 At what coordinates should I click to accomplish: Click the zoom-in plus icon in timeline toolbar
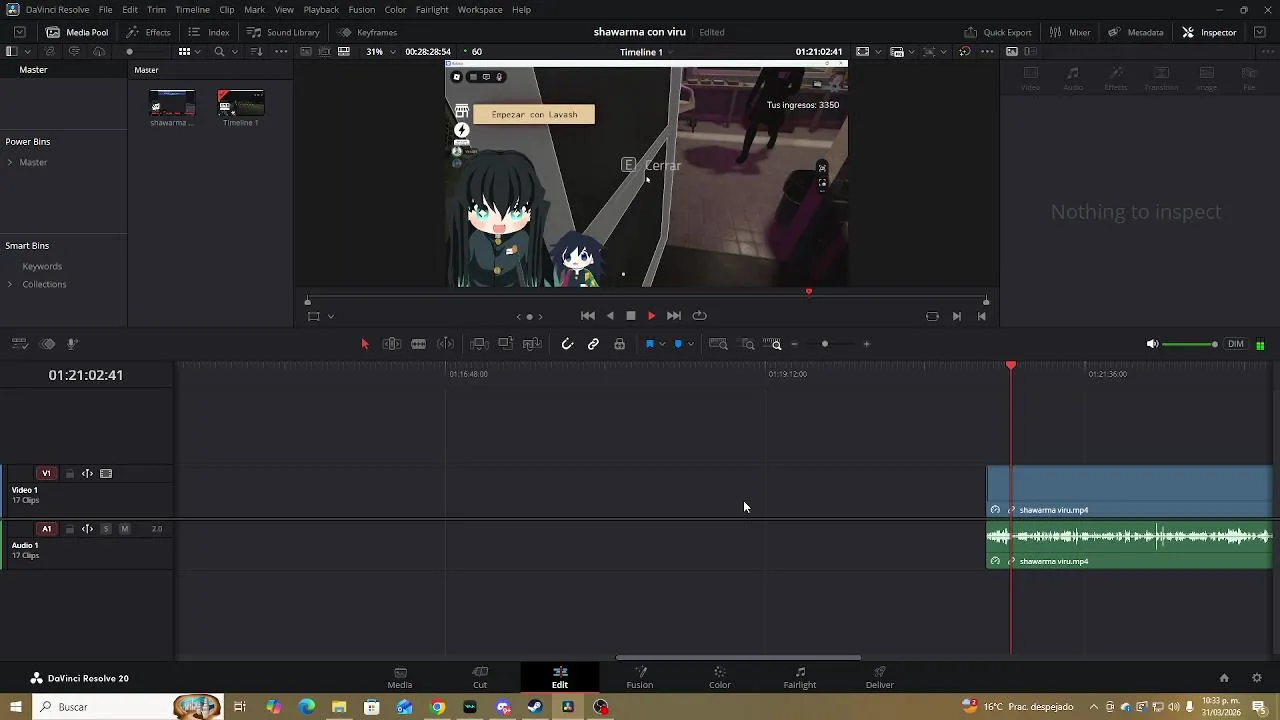(866, 344)
